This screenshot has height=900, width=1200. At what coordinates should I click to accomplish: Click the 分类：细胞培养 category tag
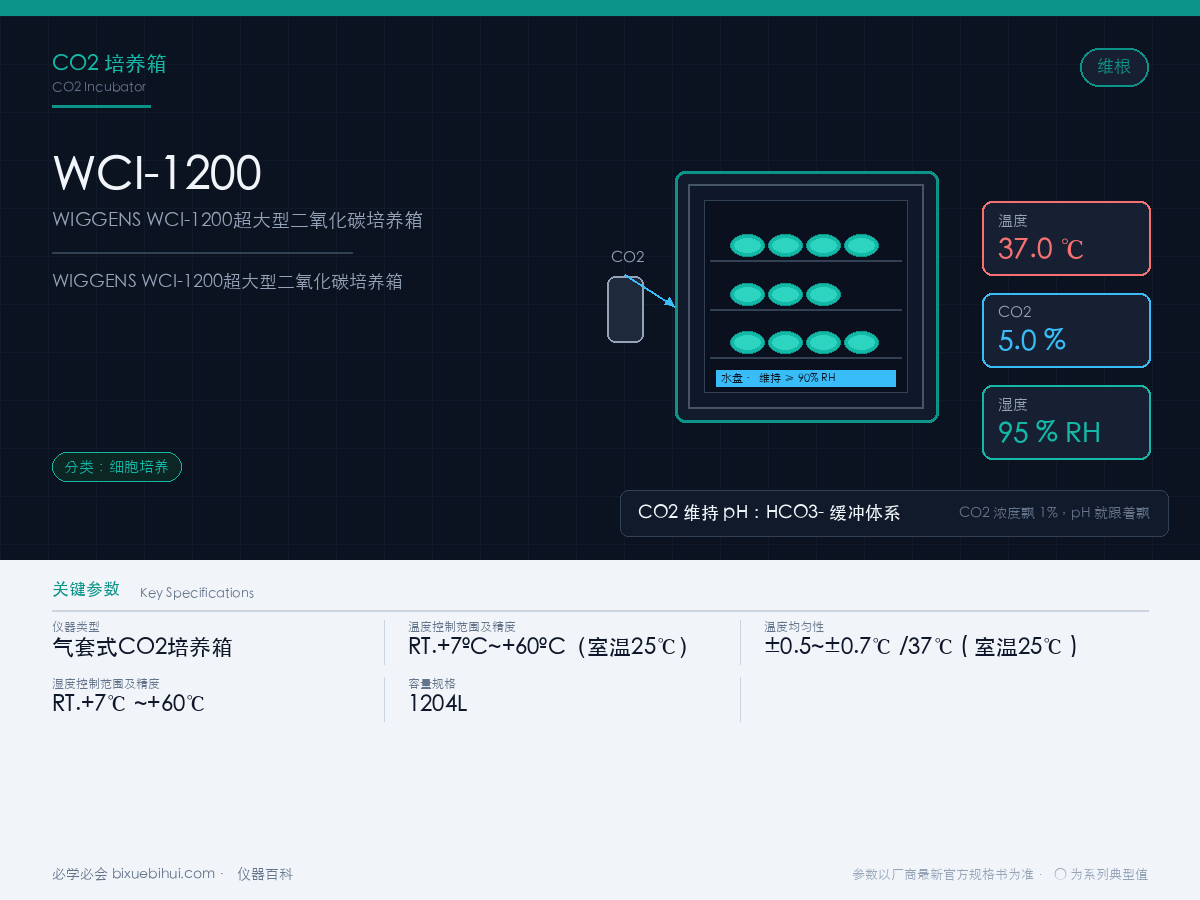tap(117, 467)
